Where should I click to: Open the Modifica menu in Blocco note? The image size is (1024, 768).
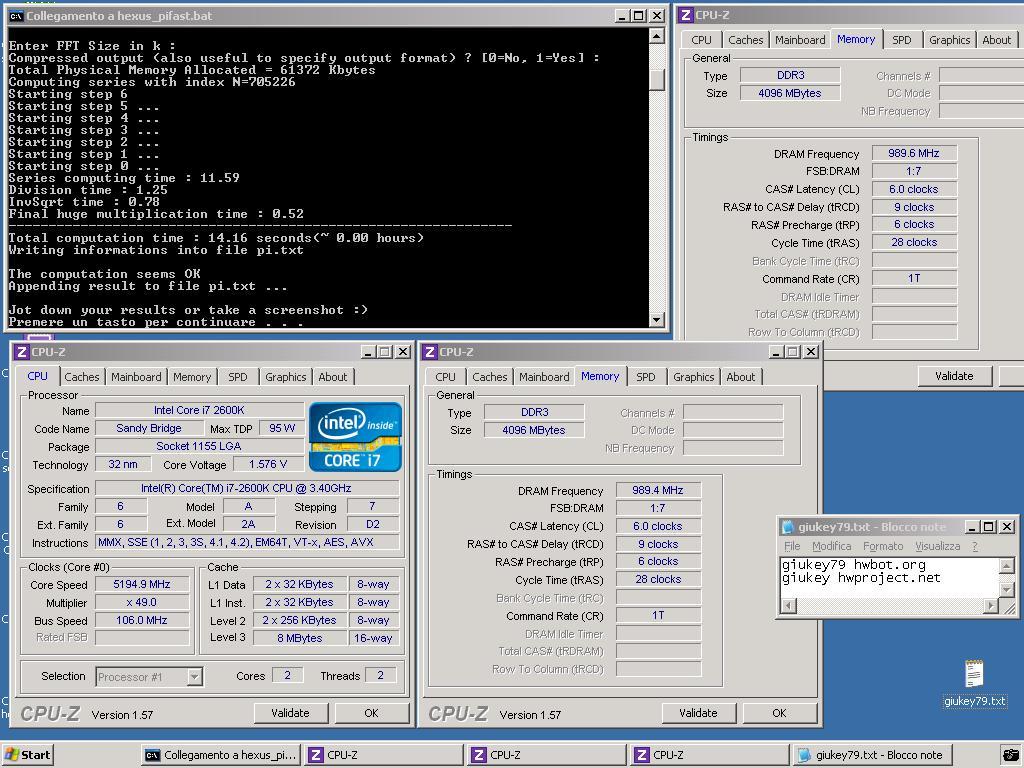pos(831,546)
